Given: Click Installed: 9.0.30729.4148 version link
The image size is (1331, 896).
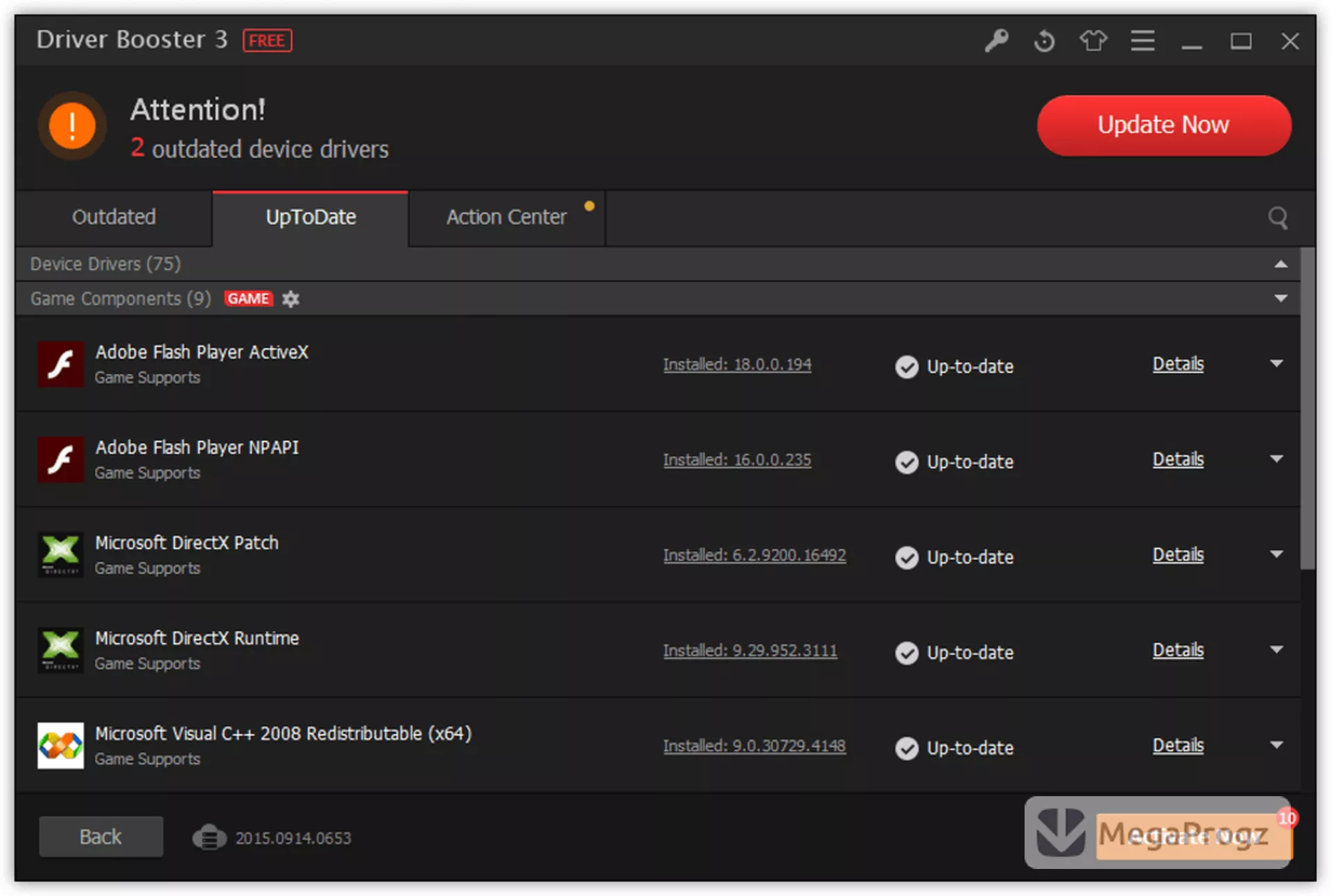Looking at the screenshot, I should (754, 746).
